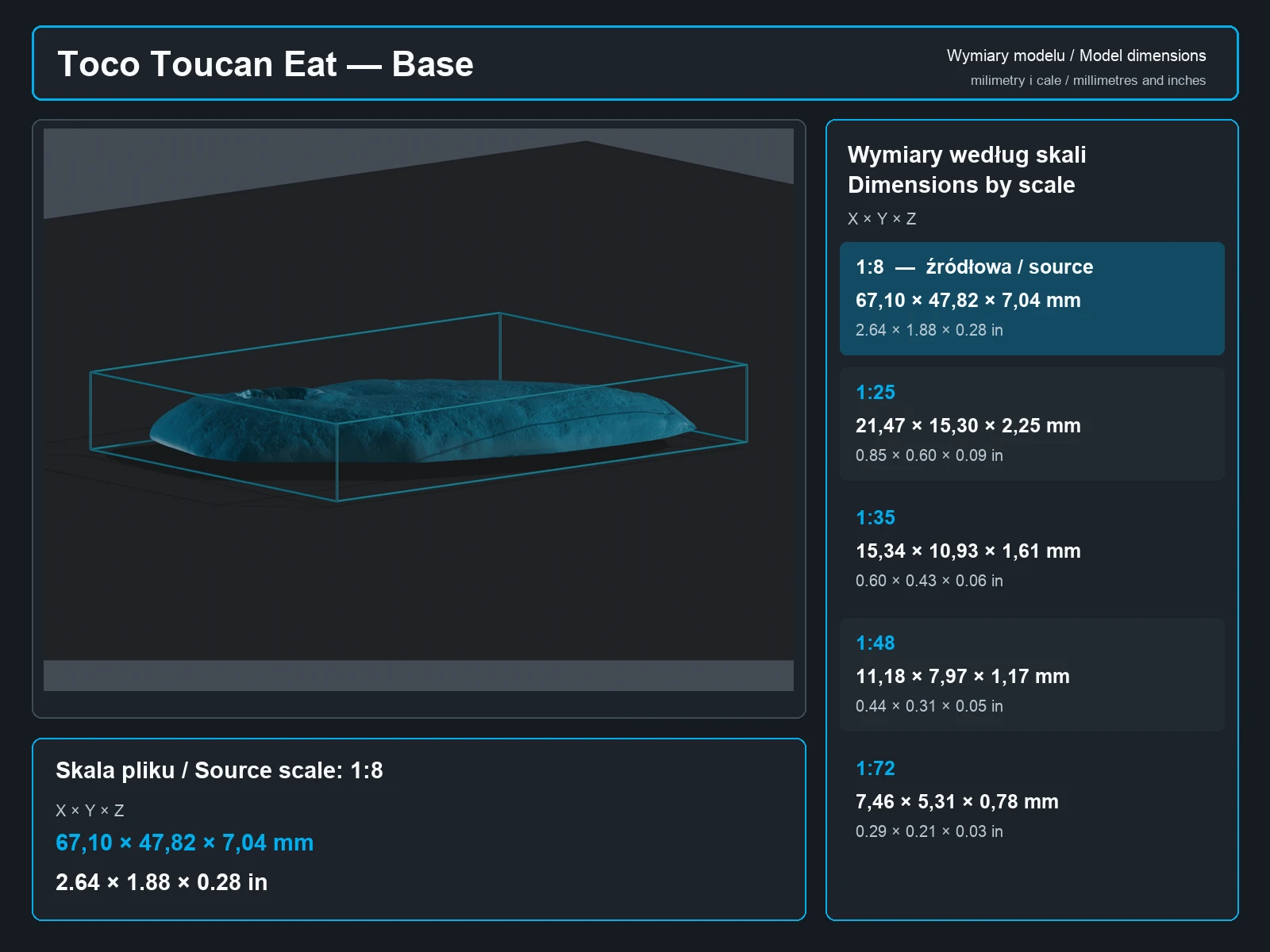Click the Dimensions by scale heading
Image resolution: width=1270 pixels, height=952 pixels.
(961, 185)
